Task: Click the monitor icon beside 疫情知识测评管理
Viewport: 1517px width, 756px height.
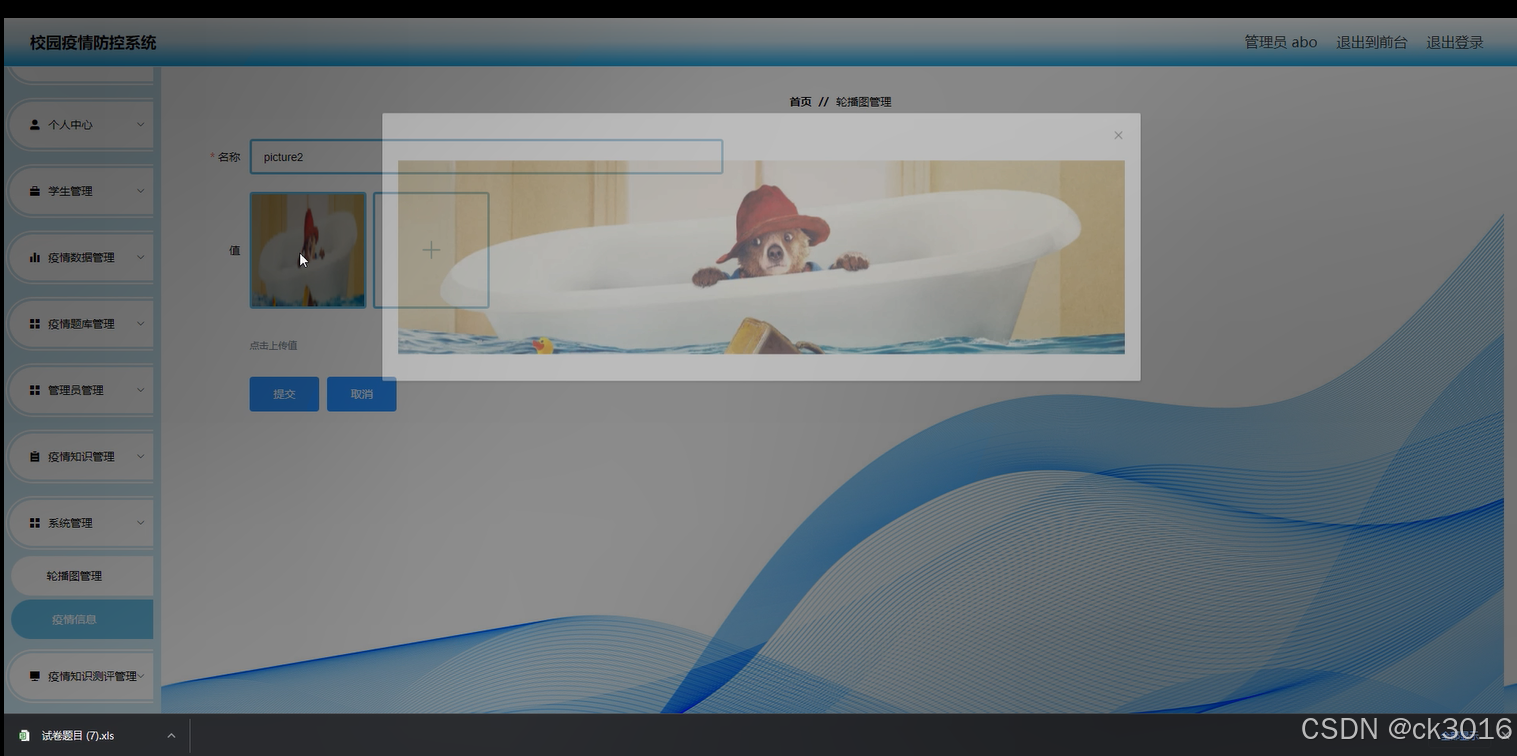Action: (35, 677)
